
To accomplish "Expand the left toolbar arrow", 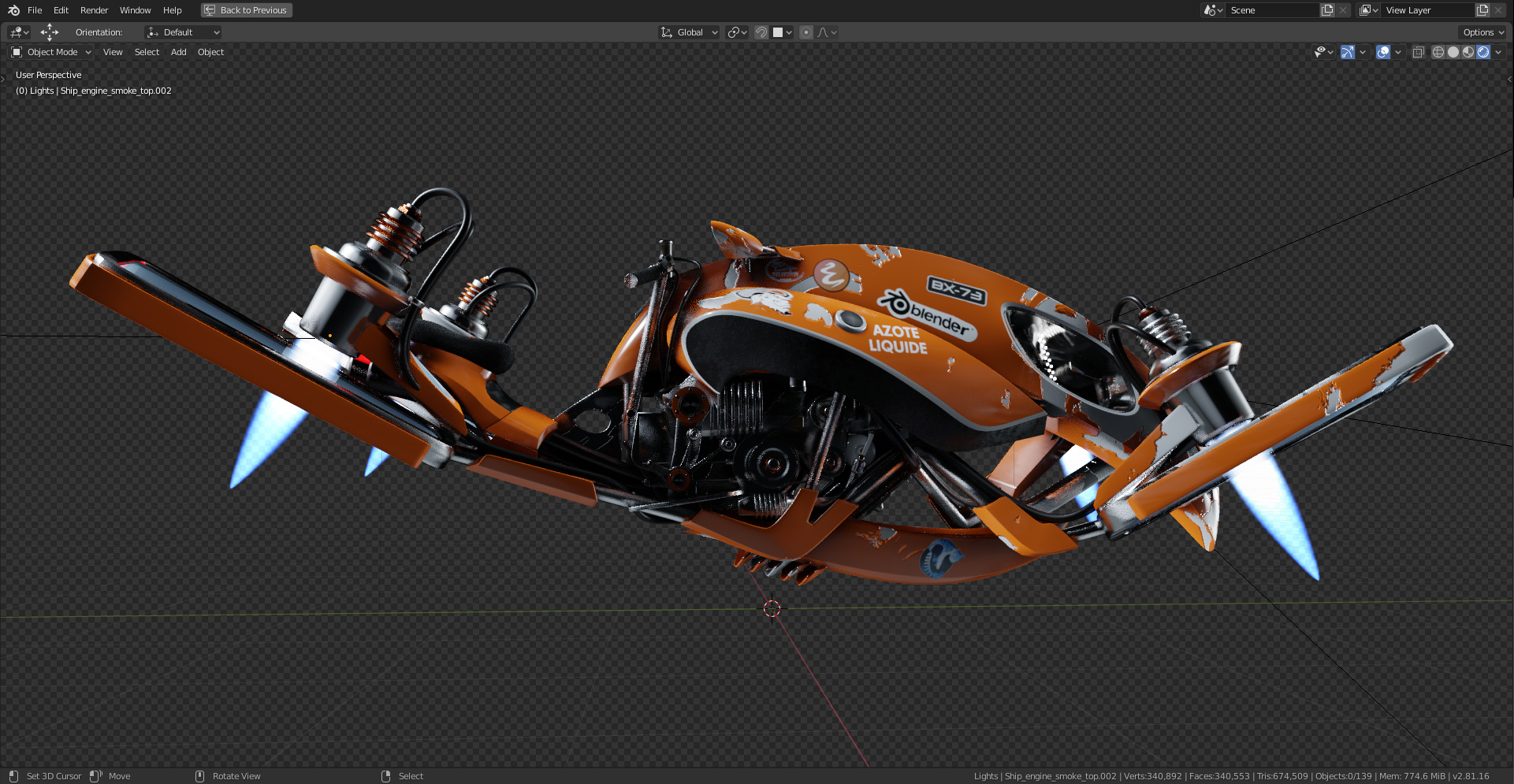I will (3, 79).
